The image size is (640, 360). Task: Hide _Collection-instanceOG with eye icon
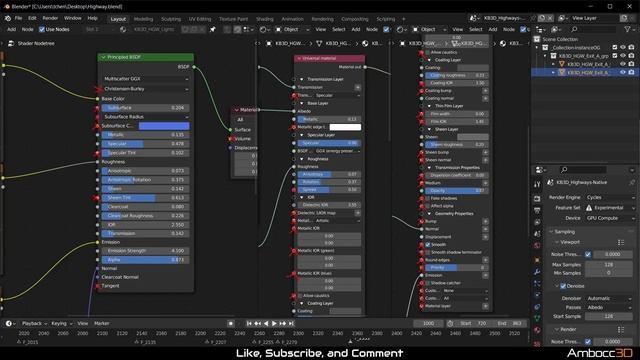pyautogui.click(x=623, y=47)
